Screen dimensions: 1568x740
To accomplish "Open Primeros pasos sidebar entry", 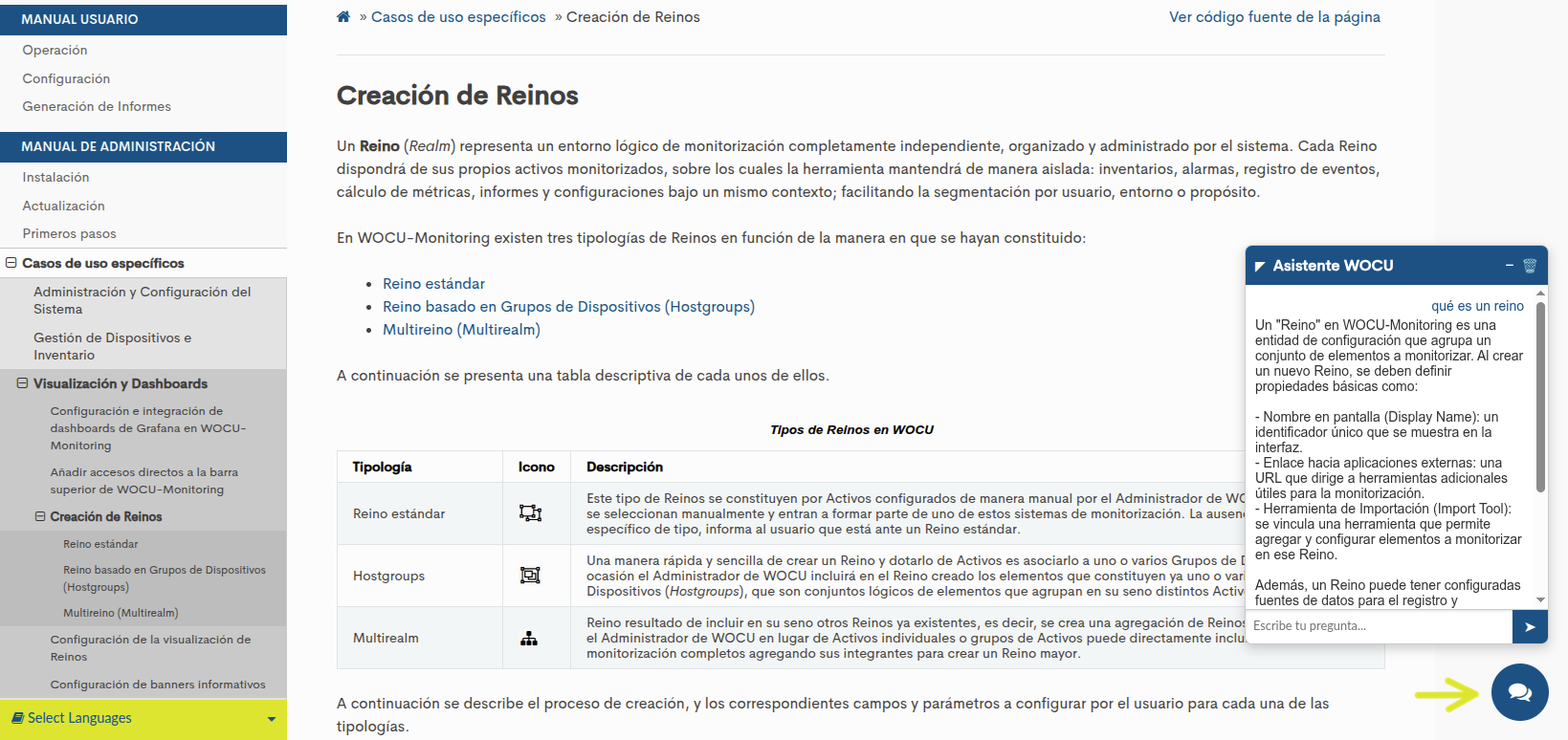I will click(69, 233).
